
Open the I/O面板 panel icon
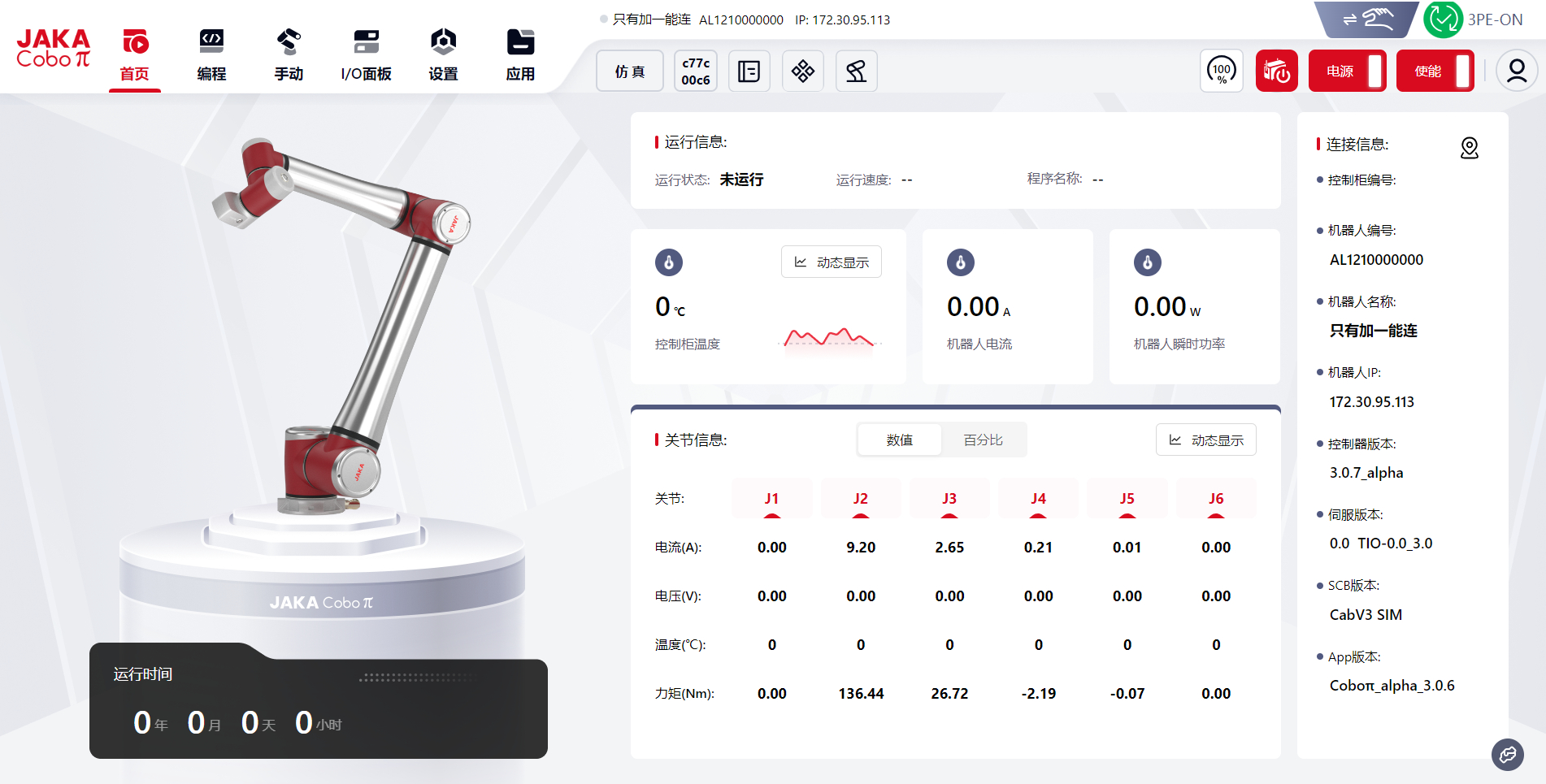click(x=366, y=55)
